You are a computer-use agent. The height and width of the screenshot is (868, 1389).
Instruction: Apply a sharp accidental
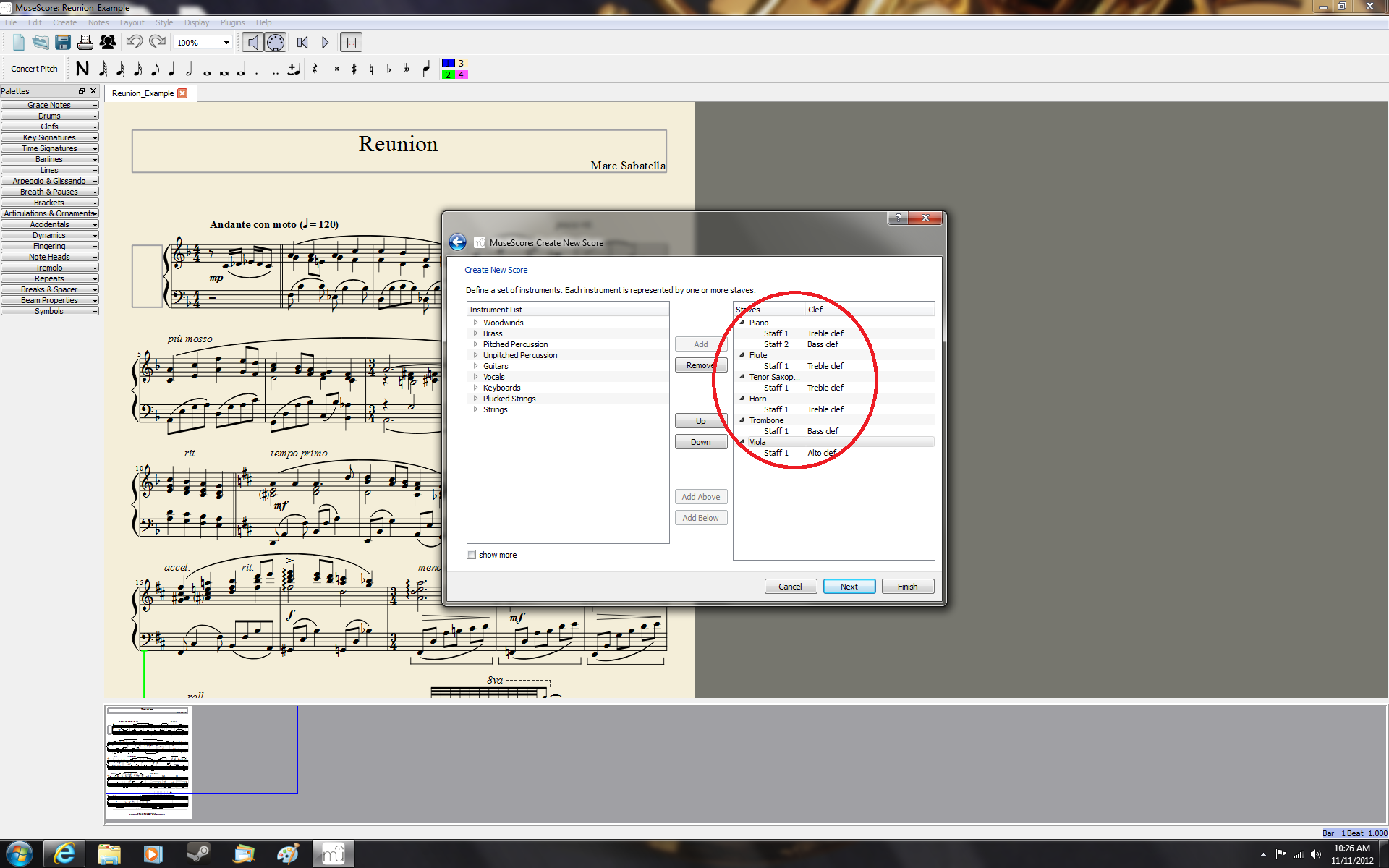pos(354,69)
